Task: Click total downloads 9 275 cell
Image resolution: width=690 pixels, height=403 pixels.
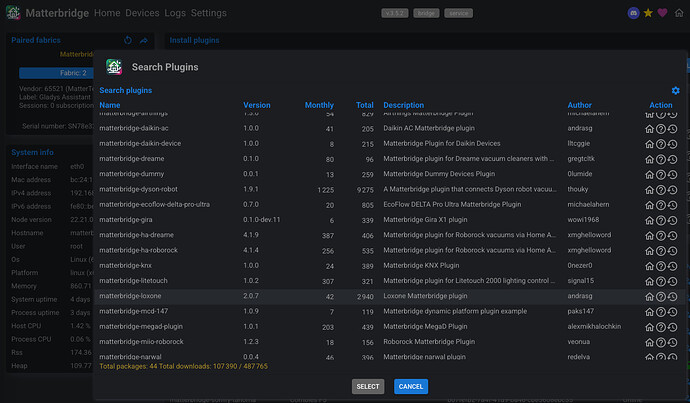Action: point(365,190)
